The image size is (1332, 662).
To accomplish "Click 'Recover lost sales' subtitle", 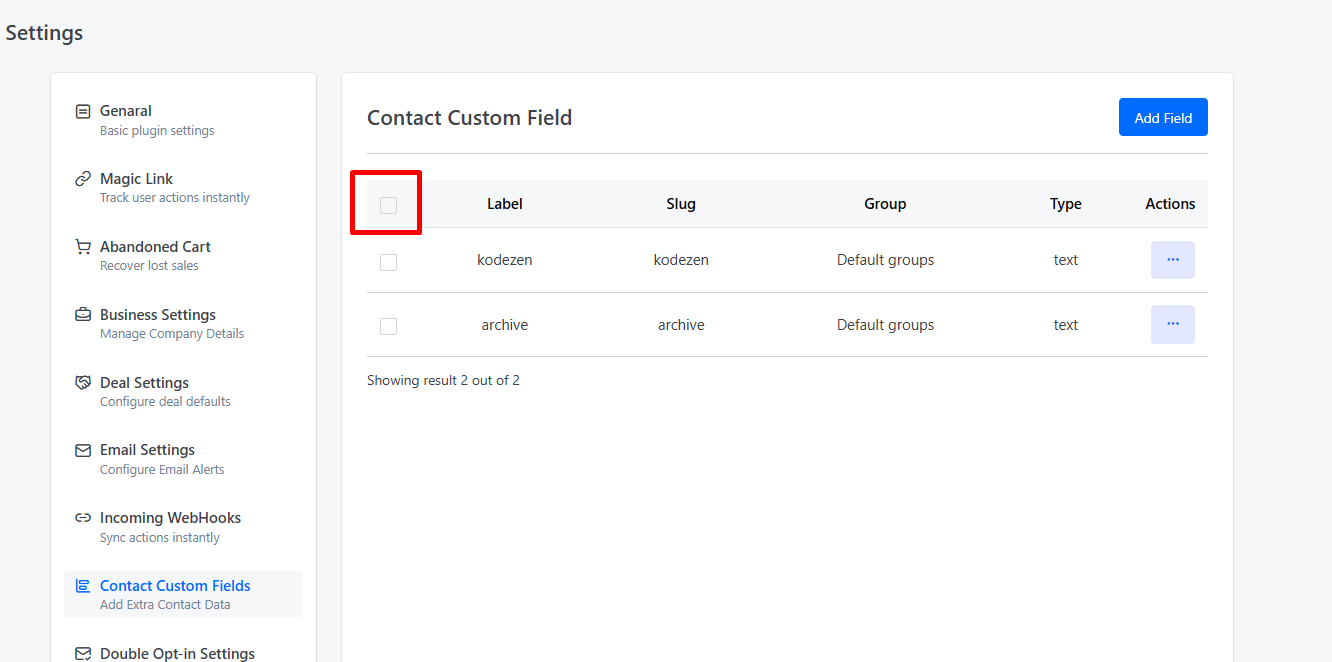I will [149, 266].
